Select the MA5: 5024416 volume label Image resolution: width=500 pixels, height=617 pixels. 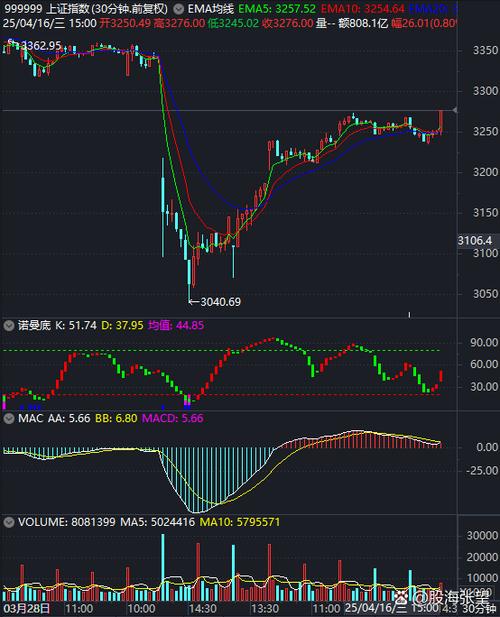pyautogui.click(x=157, y=522)
